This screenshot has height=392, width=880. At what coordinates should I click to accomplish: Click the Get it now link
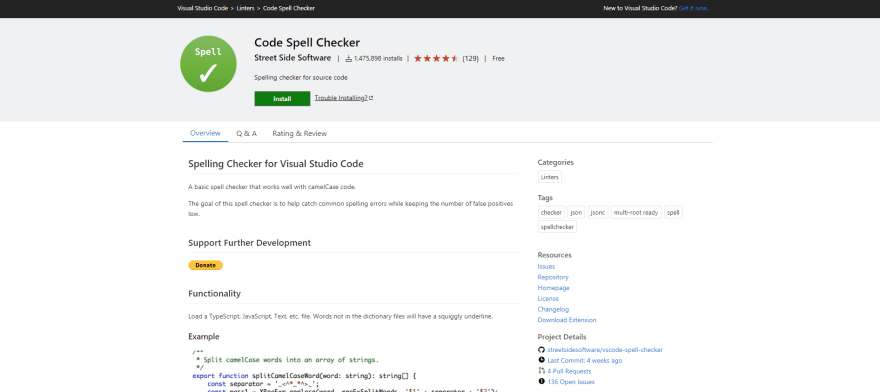[693, 8]
